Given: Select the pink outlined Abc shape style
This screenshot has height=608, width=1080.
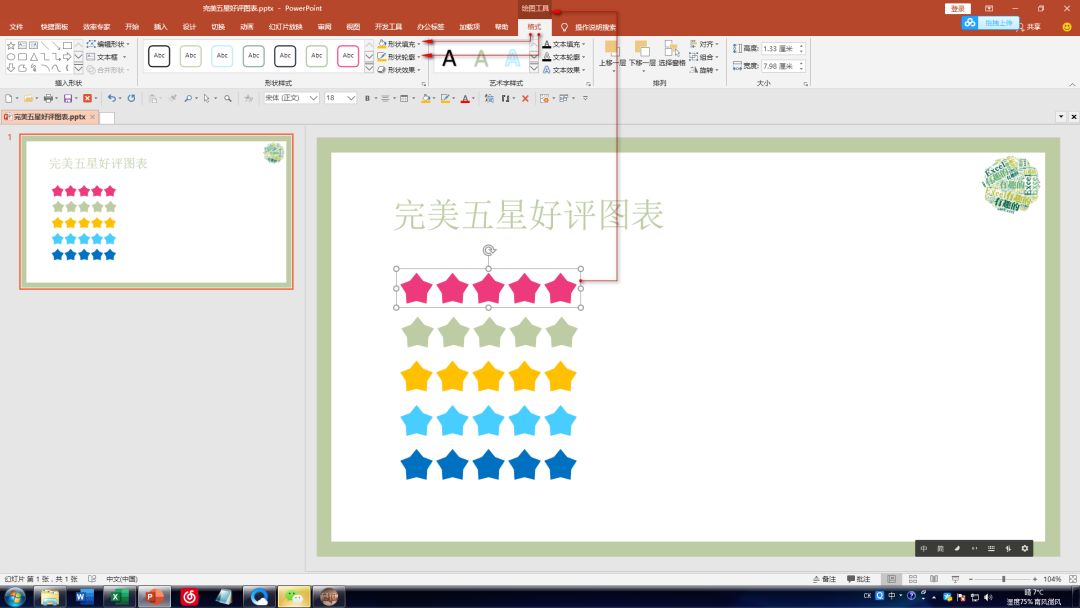Looking at the screenshot, I should tap(348, 56).
